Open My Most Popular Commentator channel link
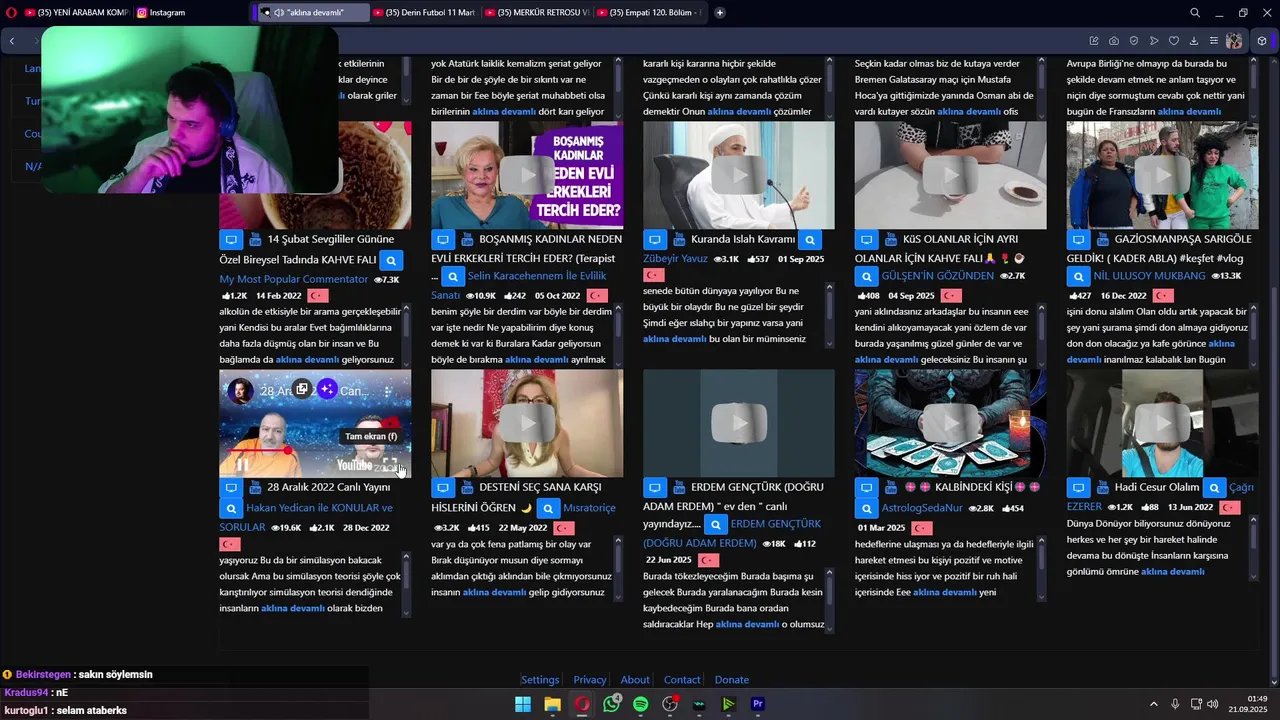 [294, 280]
